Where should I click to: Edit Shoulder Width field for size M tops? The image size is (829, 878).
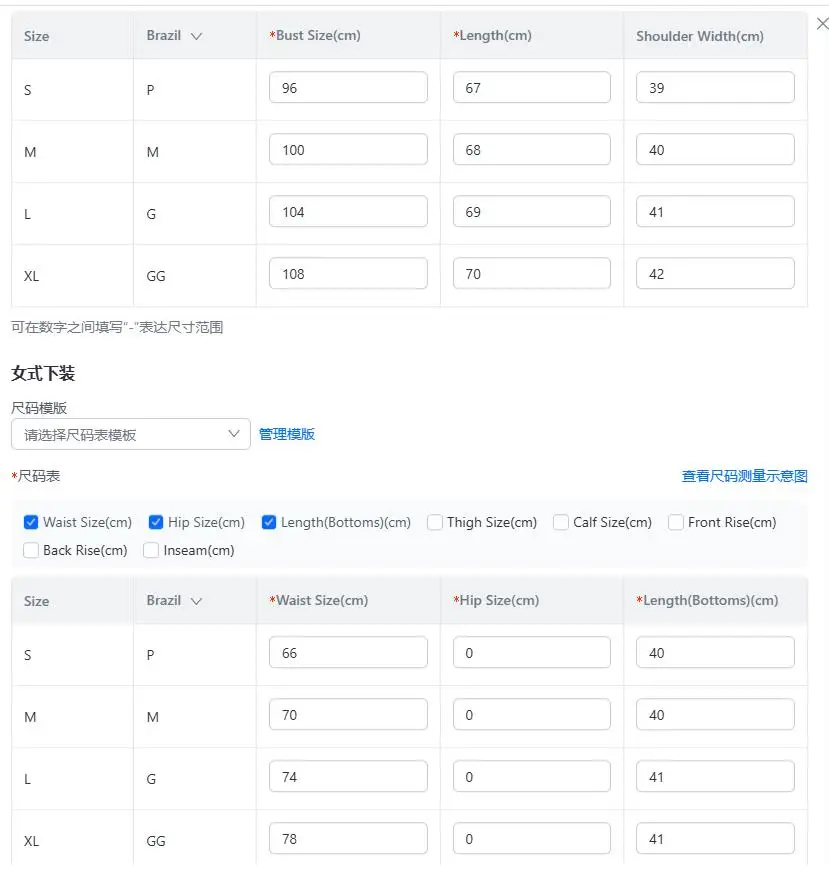[715, 150]
